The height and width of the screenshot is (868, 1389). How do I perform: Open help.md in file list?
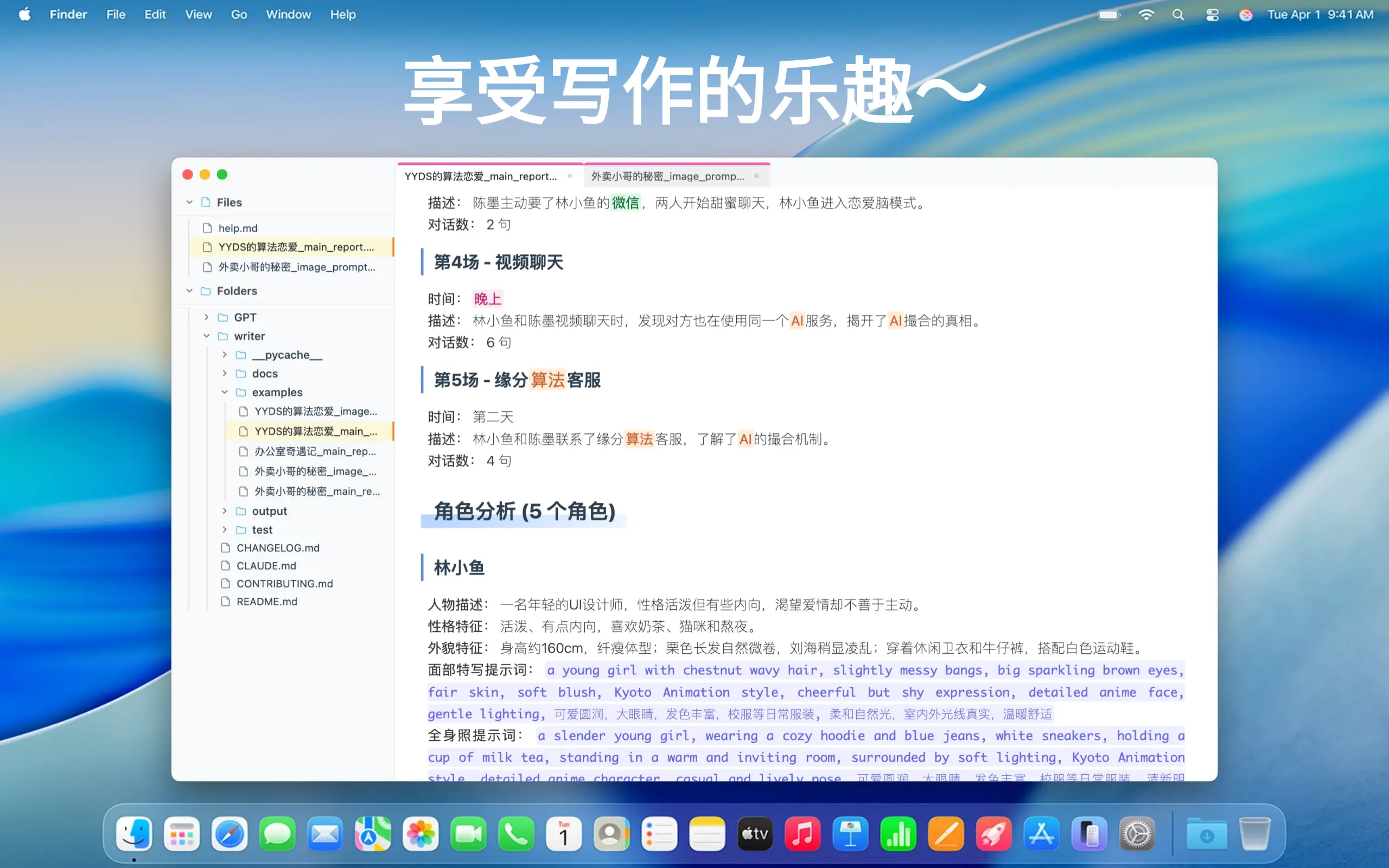(238, 228)
